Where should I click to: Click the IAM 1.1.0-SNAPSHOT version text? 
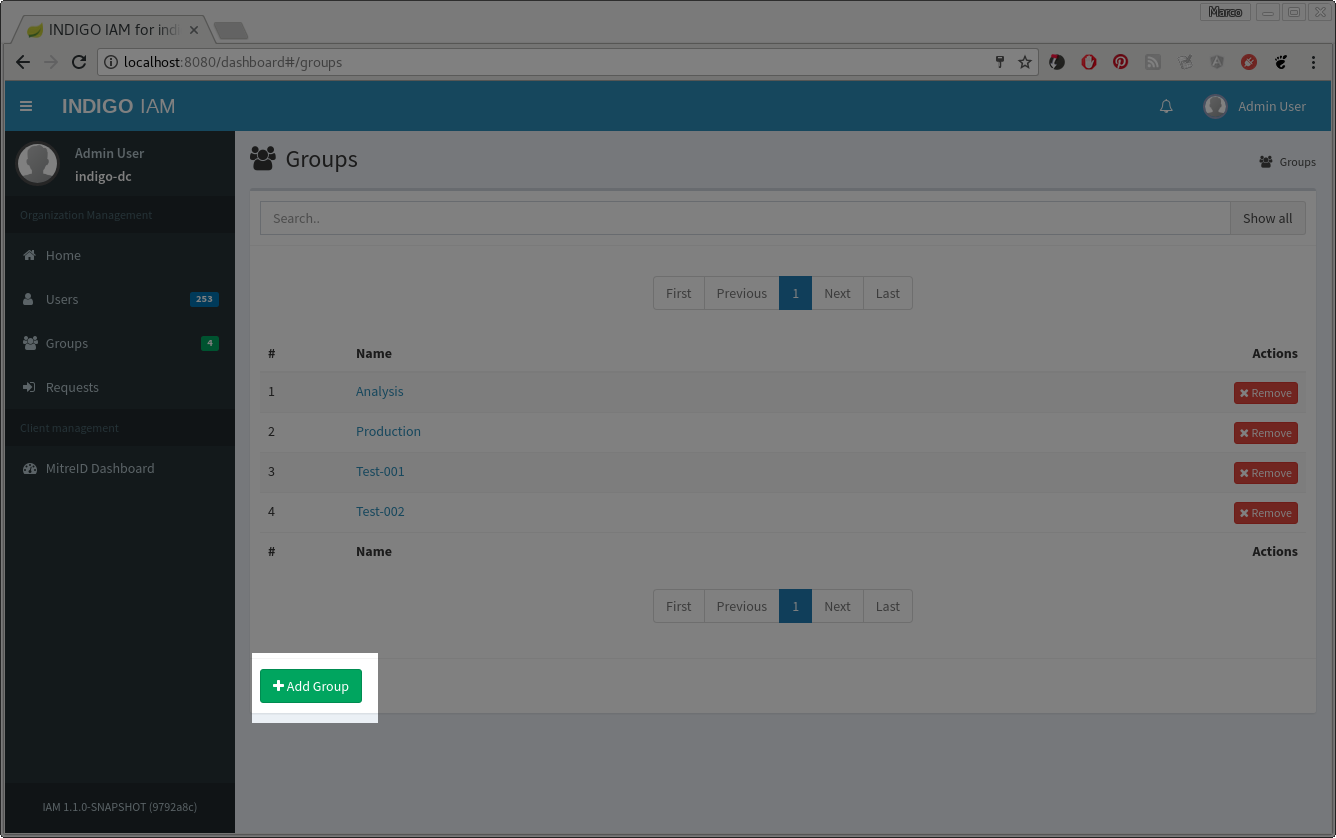point(120,806)
